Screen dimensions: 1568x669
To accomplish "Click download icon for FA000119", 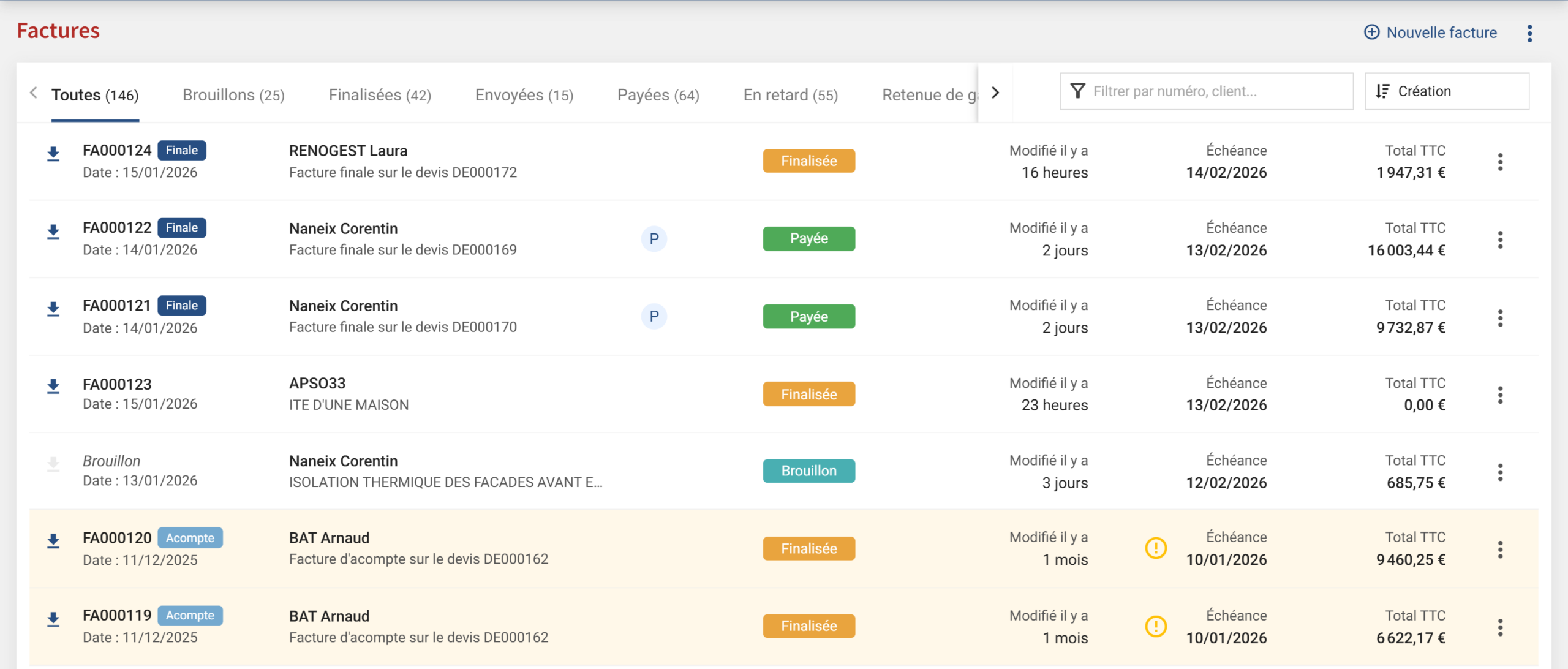I will [x=53, y=619].
